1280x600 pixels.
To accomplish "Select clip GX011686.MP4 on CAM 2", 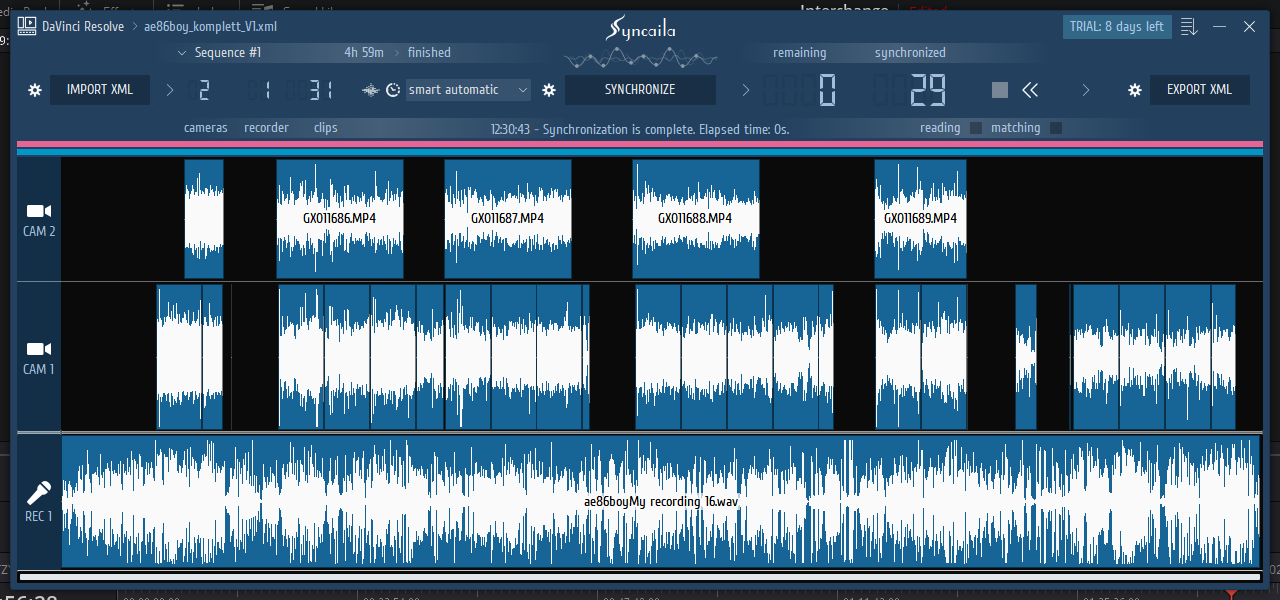I will point(340,218).
